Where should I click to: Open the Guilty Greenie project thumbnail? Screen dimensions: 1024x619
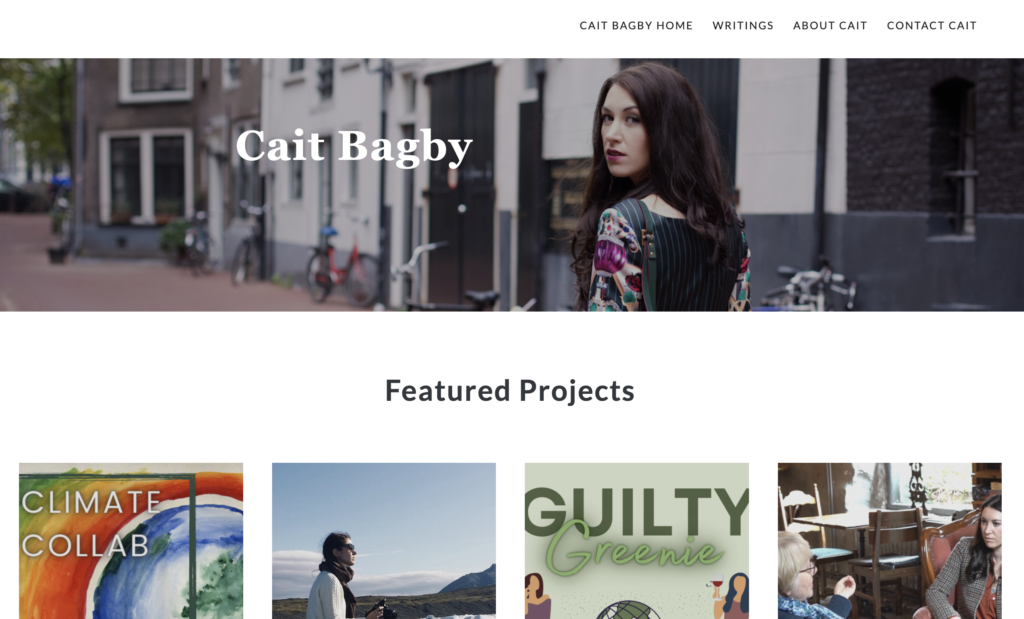636,541
